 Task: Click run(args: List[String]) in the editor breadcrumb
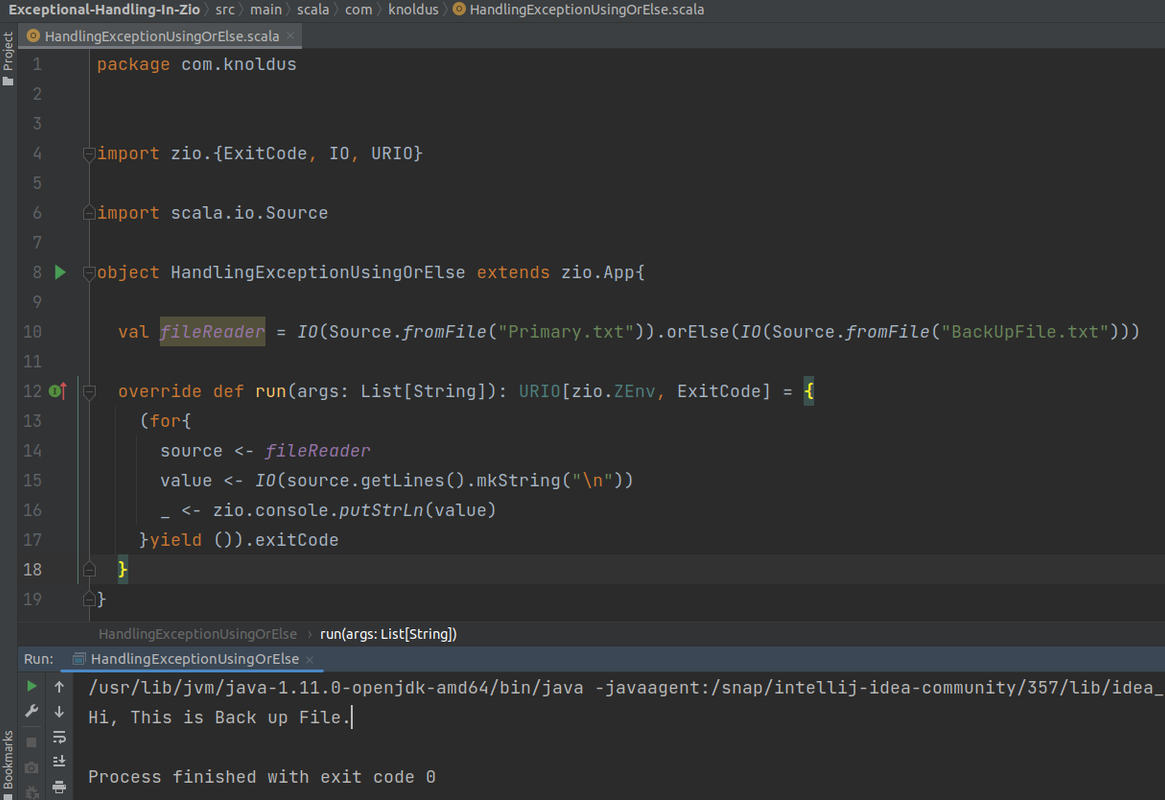coord(388,634)
